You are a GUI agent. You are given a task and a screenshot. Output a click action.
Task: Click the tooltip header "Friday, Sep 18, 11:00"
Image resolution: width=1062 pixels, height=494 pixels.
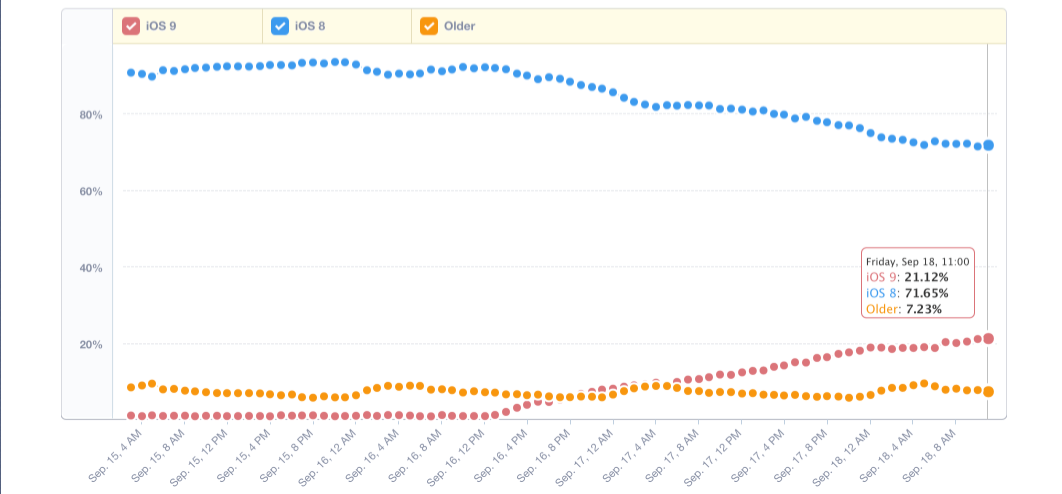(917, 262)
